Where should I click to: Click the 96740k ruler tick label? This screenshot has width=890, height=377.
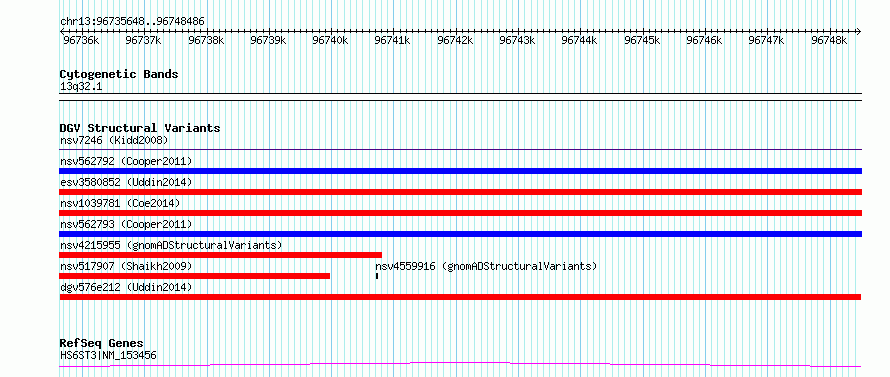(330, 40)
